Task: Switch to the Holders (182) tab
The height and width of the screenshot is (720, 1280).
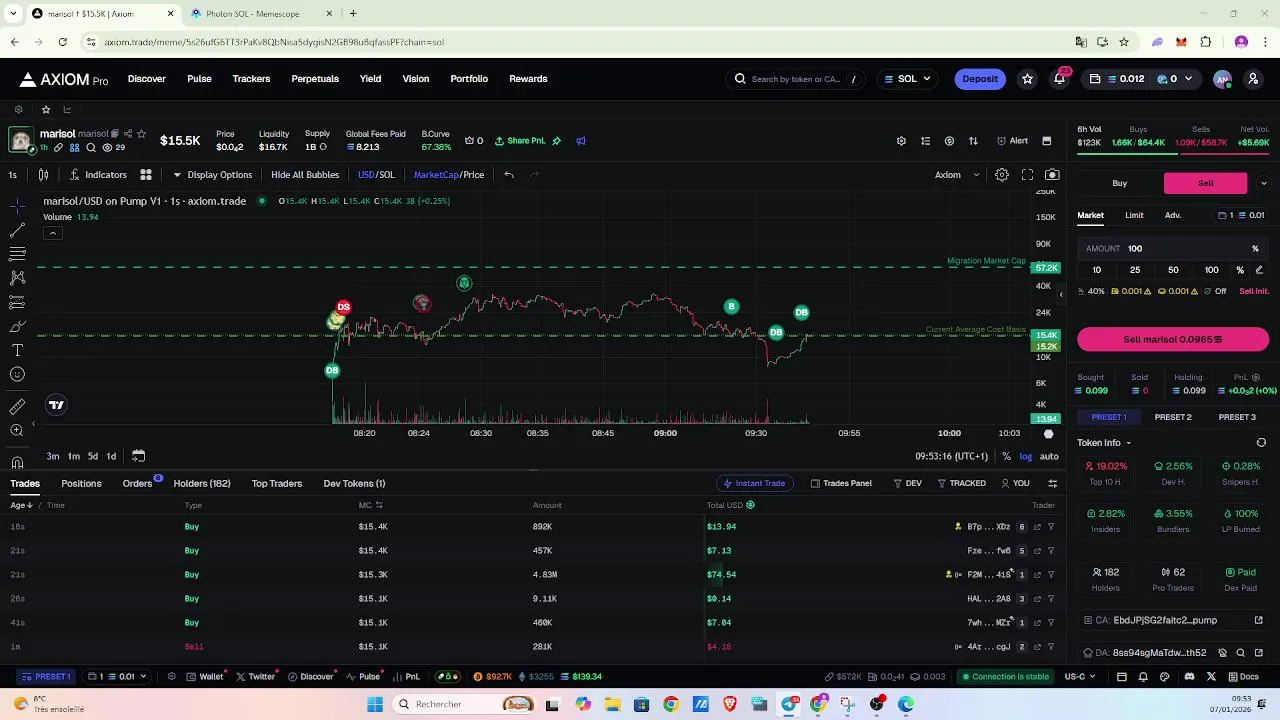Action: [x=202, y=484]
